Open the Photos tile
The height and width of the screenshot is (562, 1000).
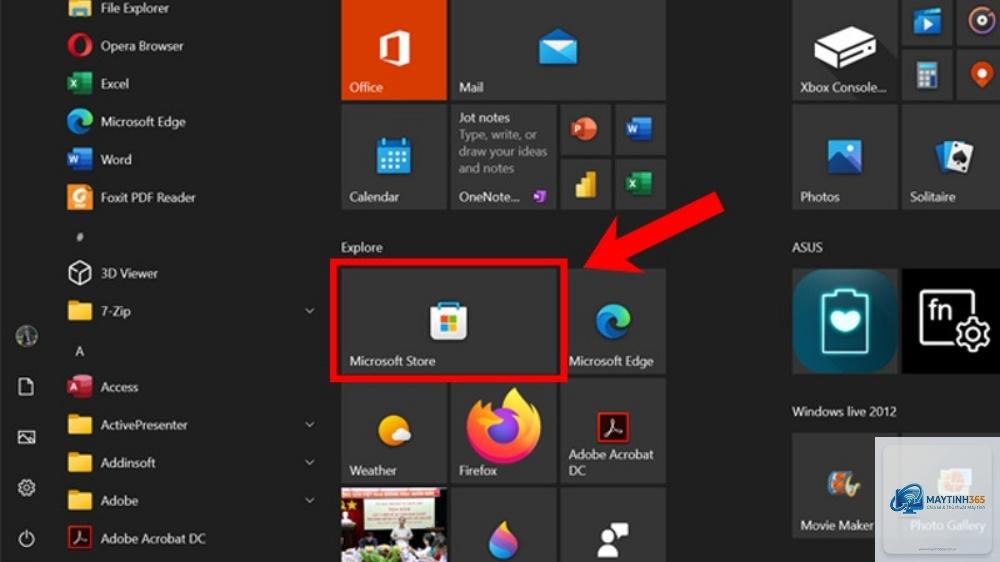[844, 157]
